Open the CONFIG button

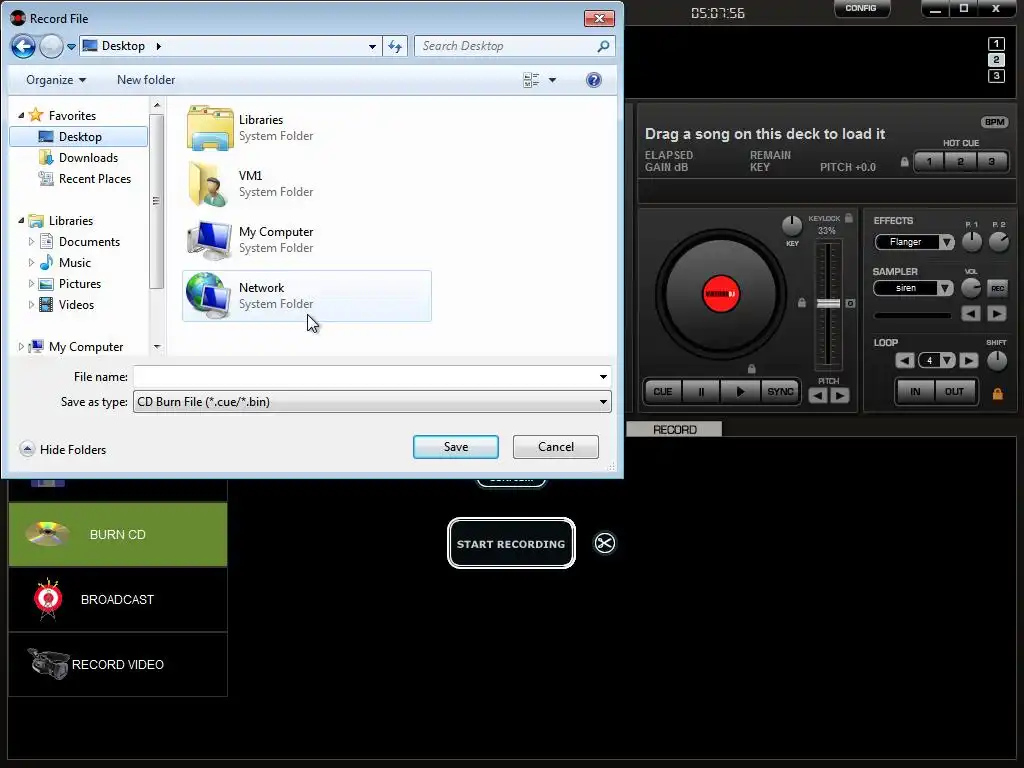click(861, 8)
